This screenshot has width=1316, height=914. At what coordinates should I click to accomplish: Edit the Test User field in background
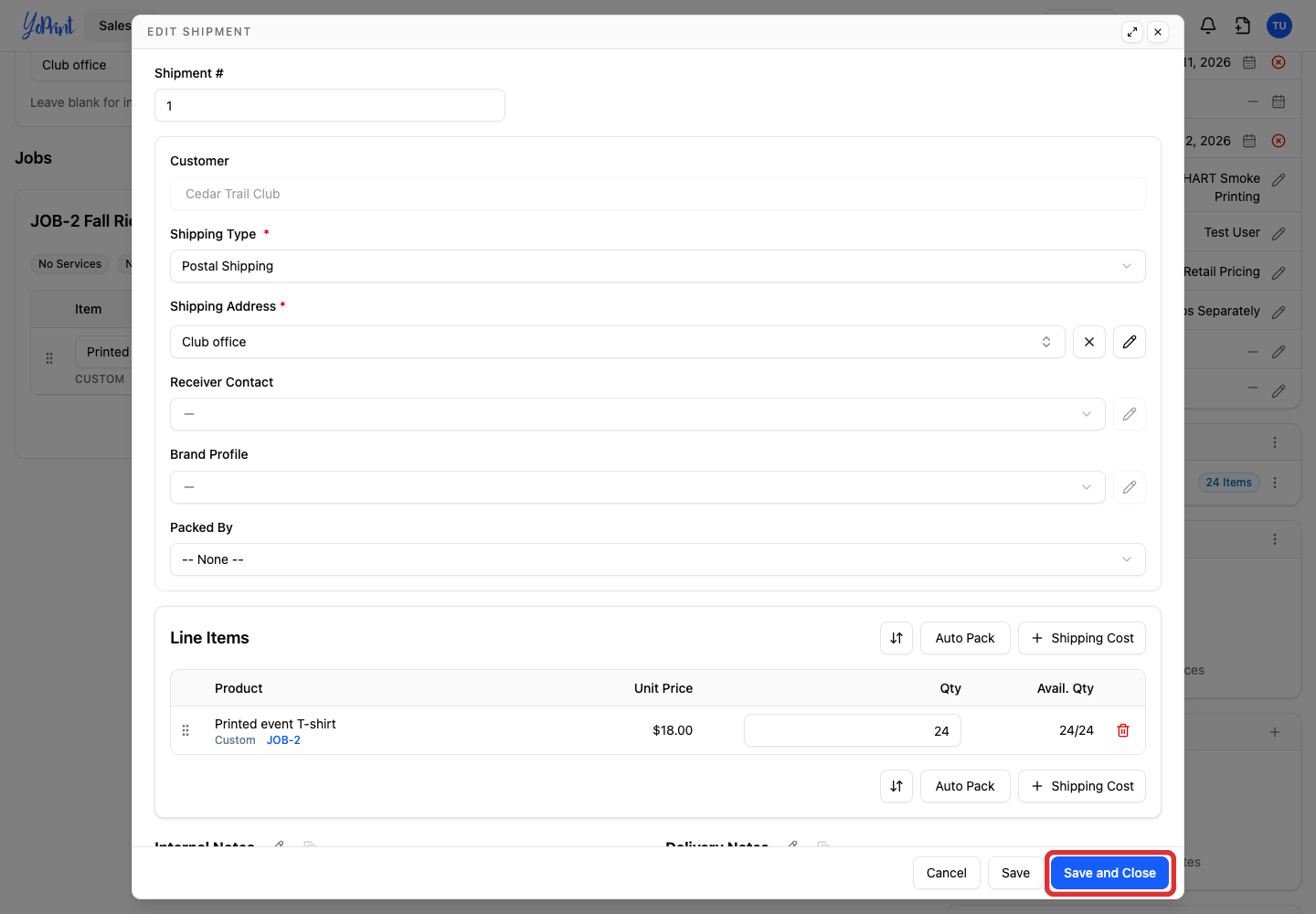click(1279, 233)
